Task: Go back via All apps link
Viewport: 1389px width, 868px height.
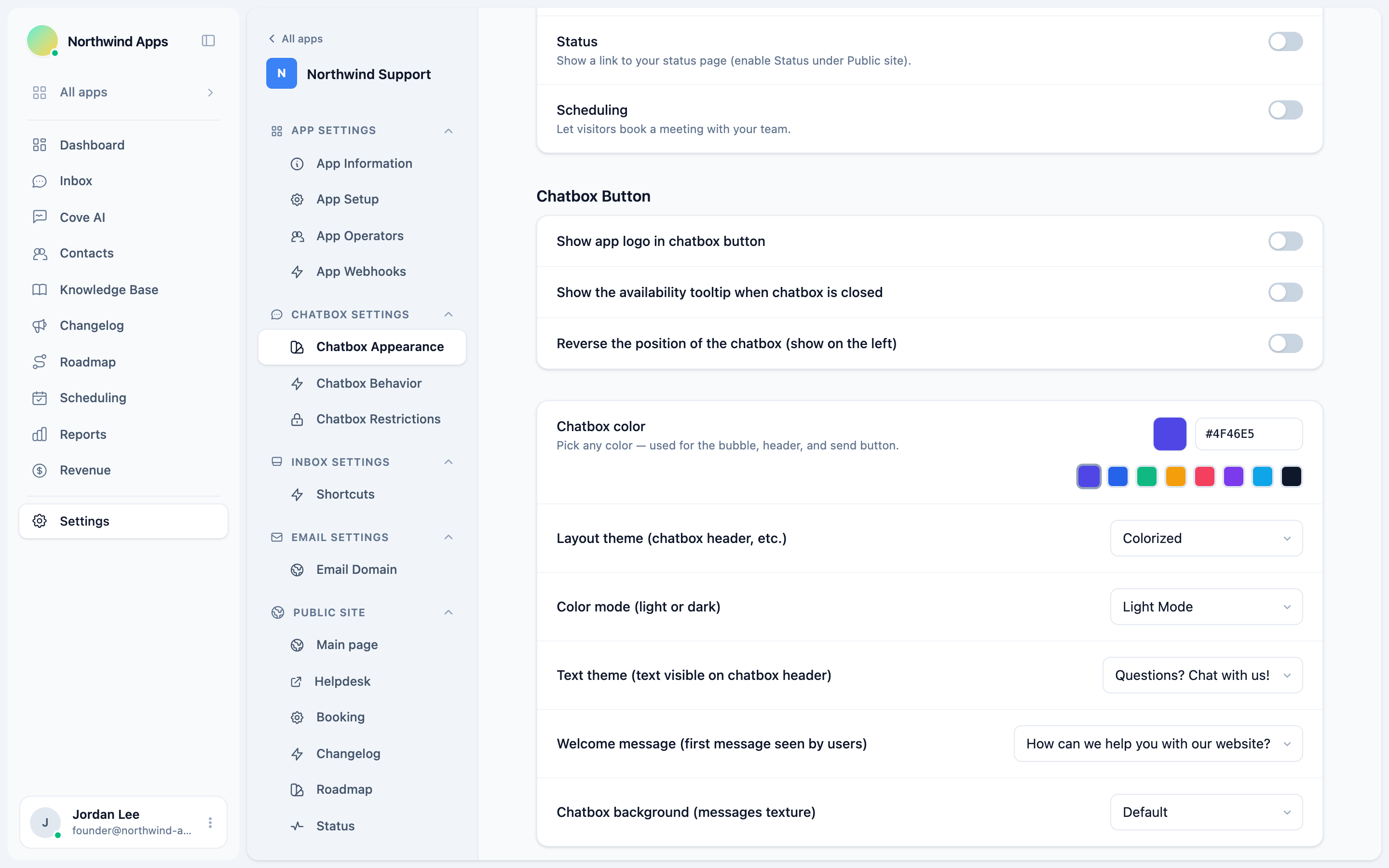Action: coord(296,39)
